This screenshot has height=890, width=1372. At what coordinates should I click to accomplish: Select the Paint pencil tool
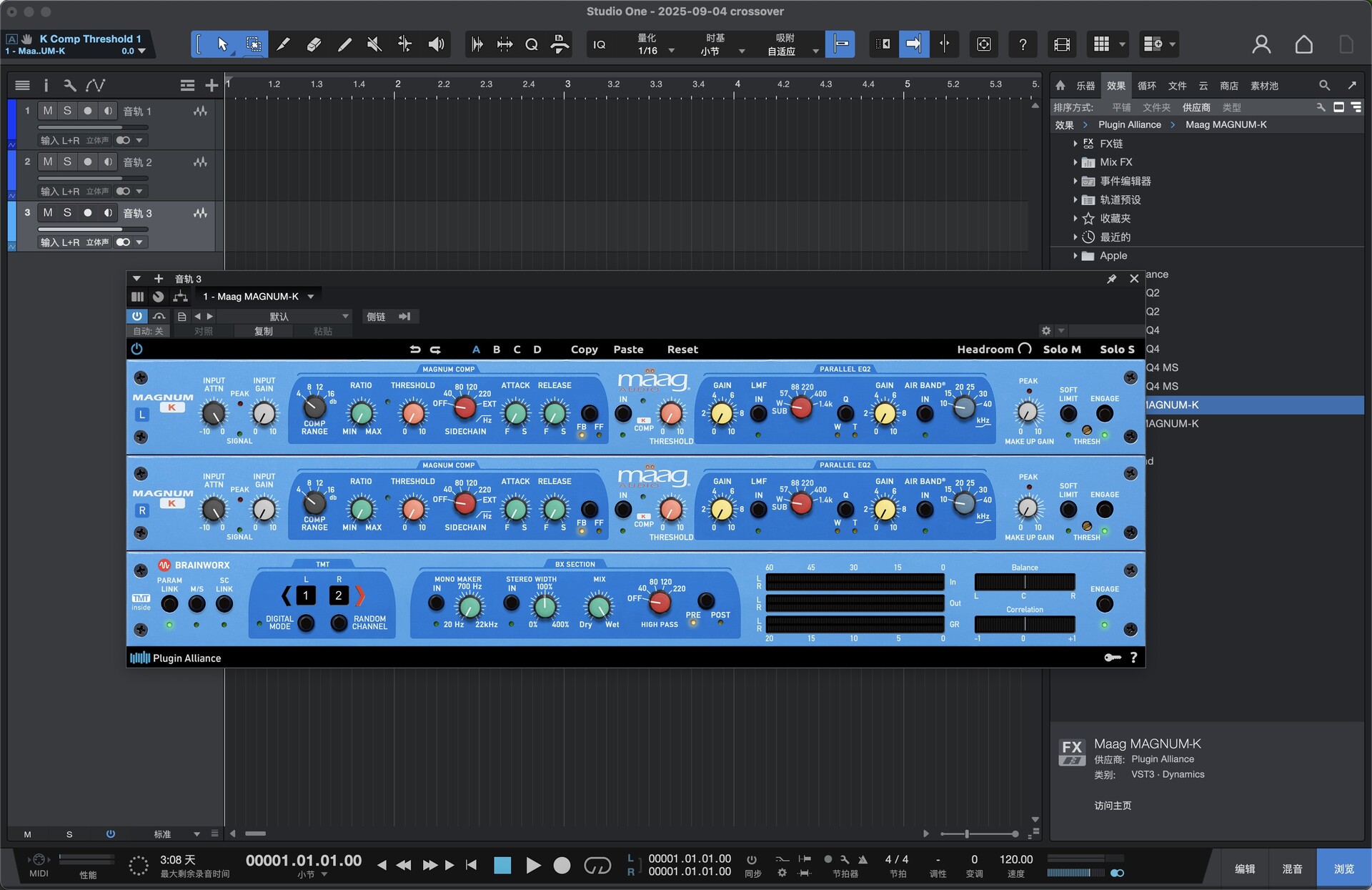pos(344,44)
